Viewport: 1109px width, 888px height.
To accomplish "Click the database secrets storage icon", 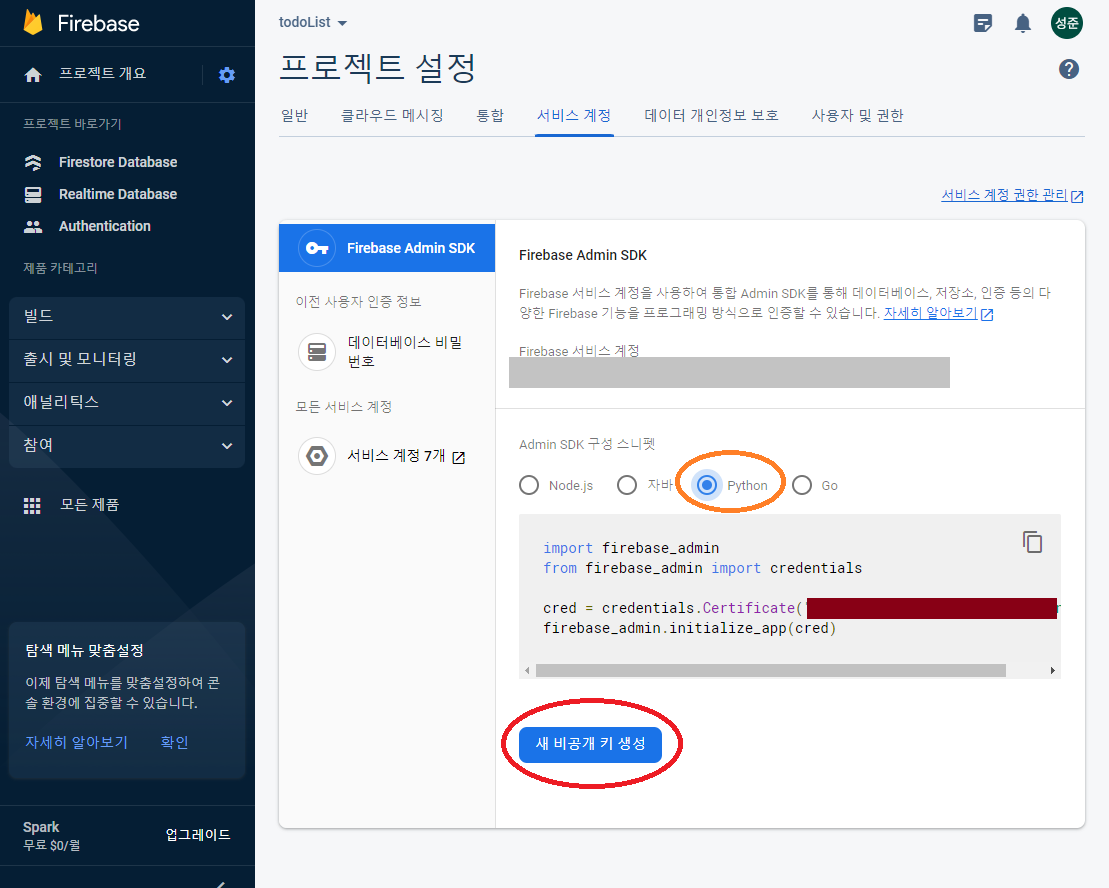I will point(317,351).
